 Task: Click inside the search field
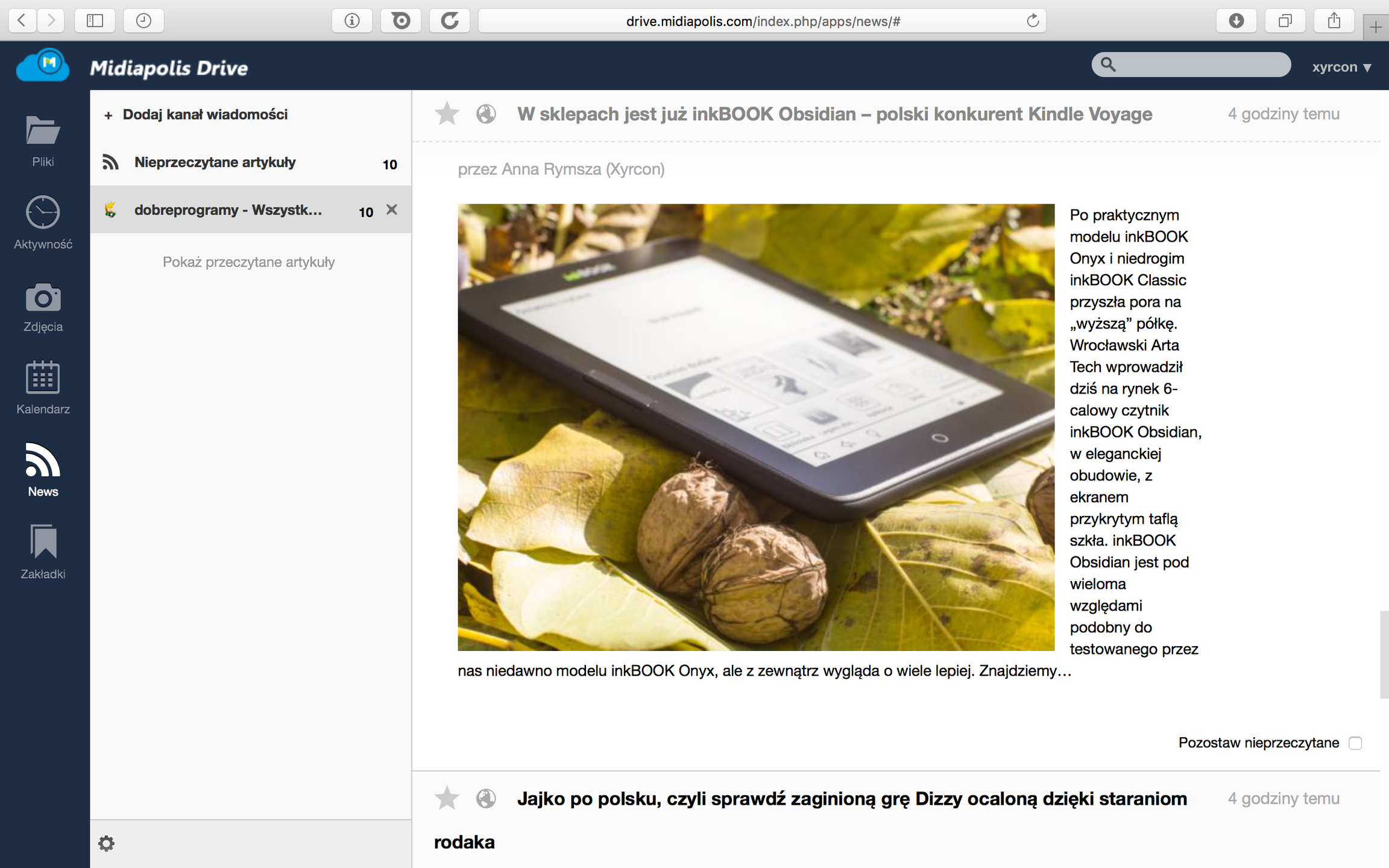(x=1191, y=64)
